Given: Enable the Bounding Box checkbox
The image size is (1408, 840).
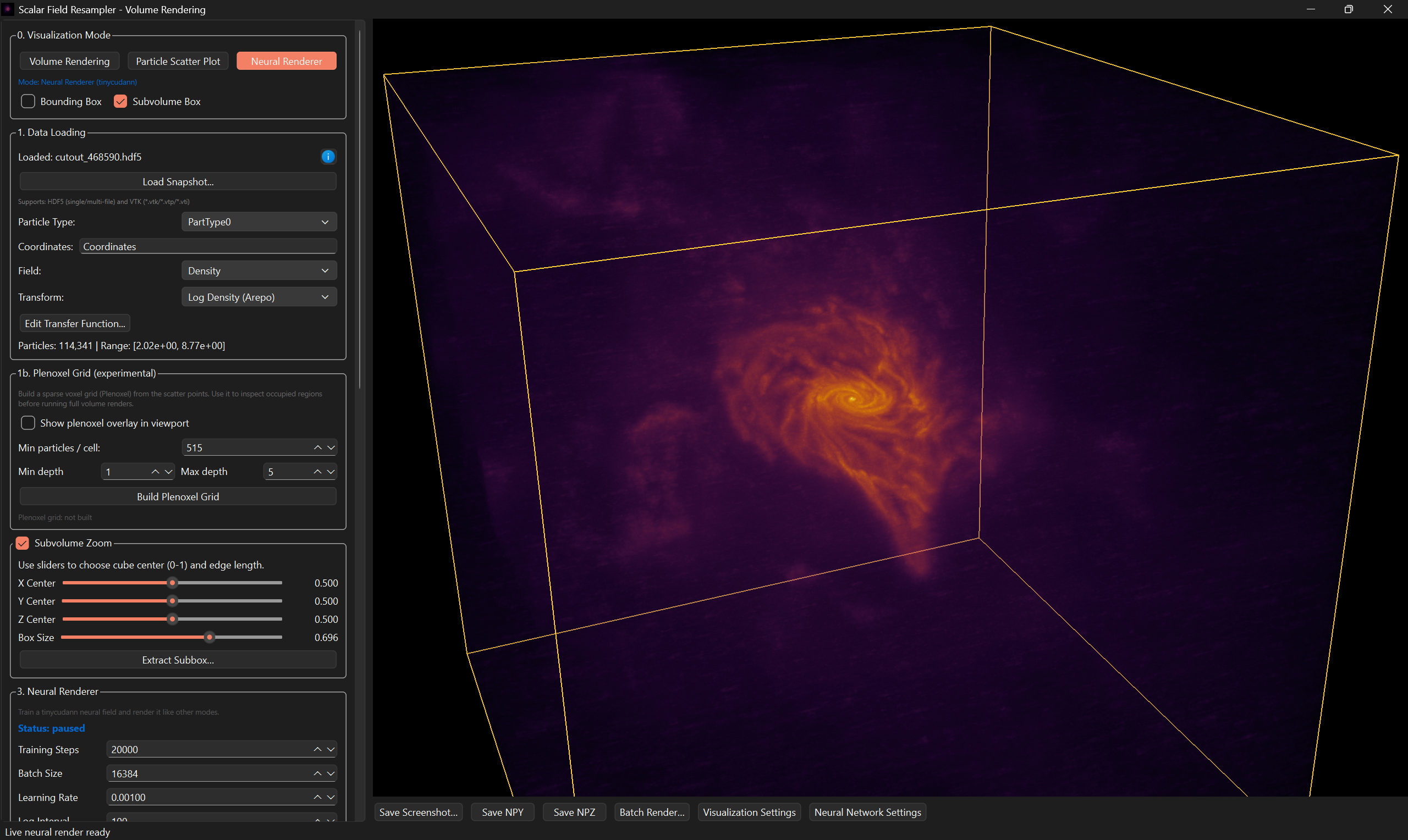Looking at the screenshot, I should (x=28, y=101).
